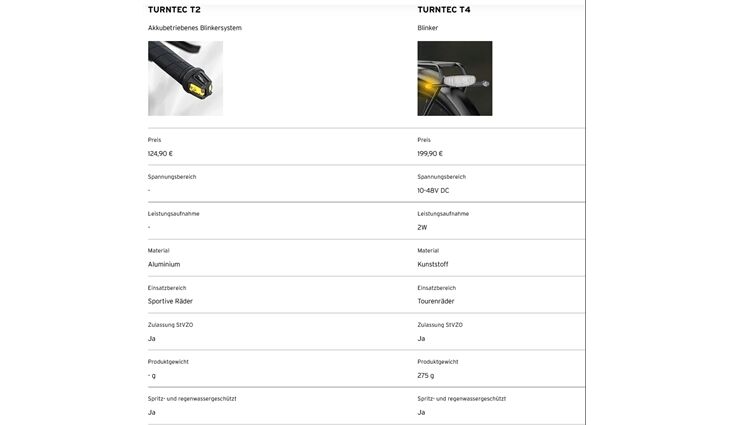Click the Sportive Räder text
This screenshot has height=425, width=730.
[x=170, y=301]
